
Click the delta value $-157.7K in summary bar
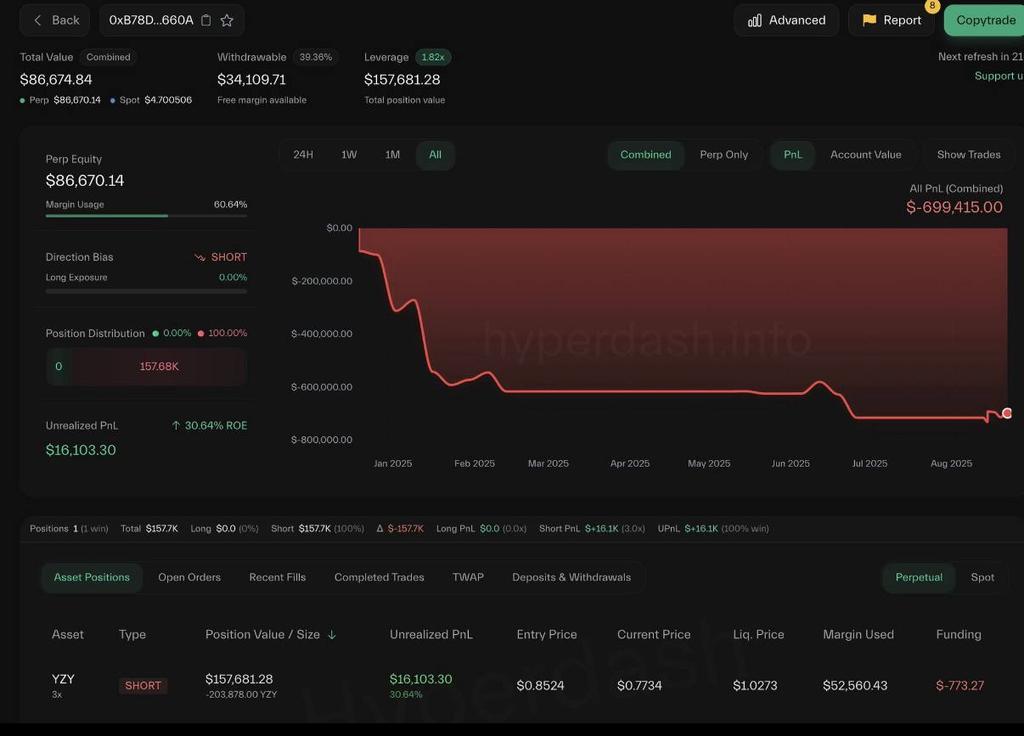pyautogui.click(x=406, y=529)
